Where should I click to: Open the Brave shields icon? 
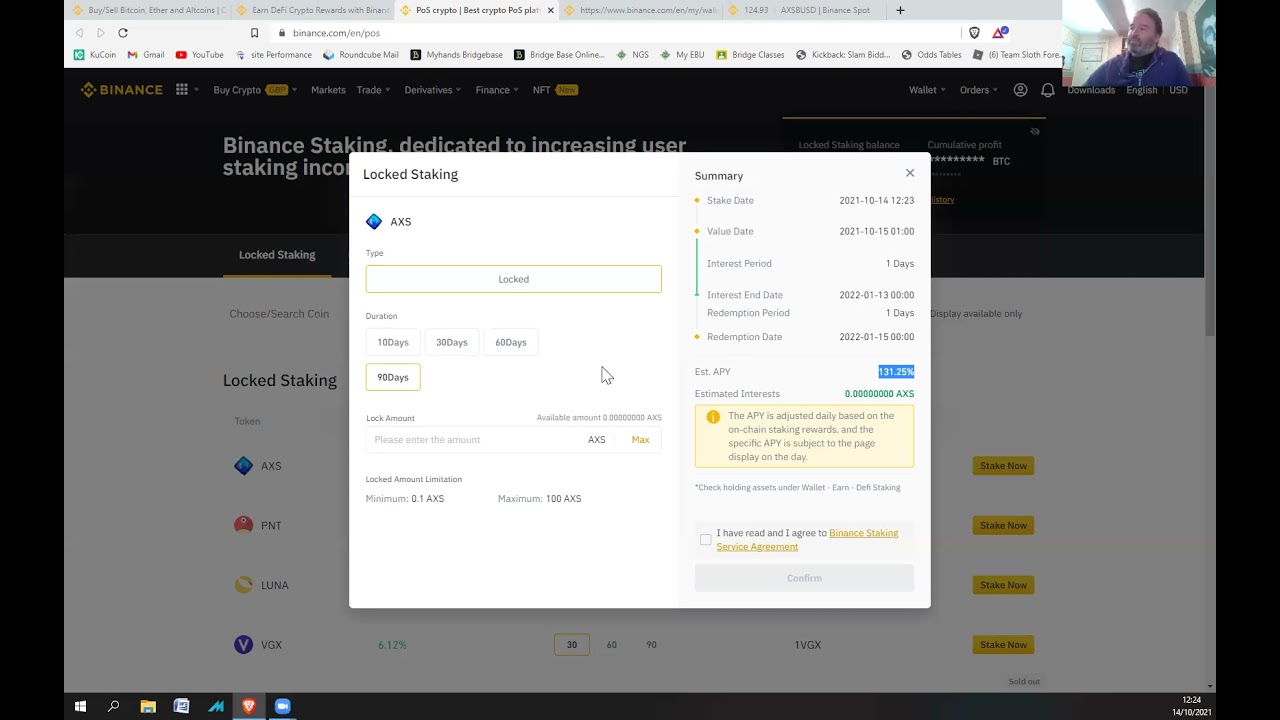[975, 33]
